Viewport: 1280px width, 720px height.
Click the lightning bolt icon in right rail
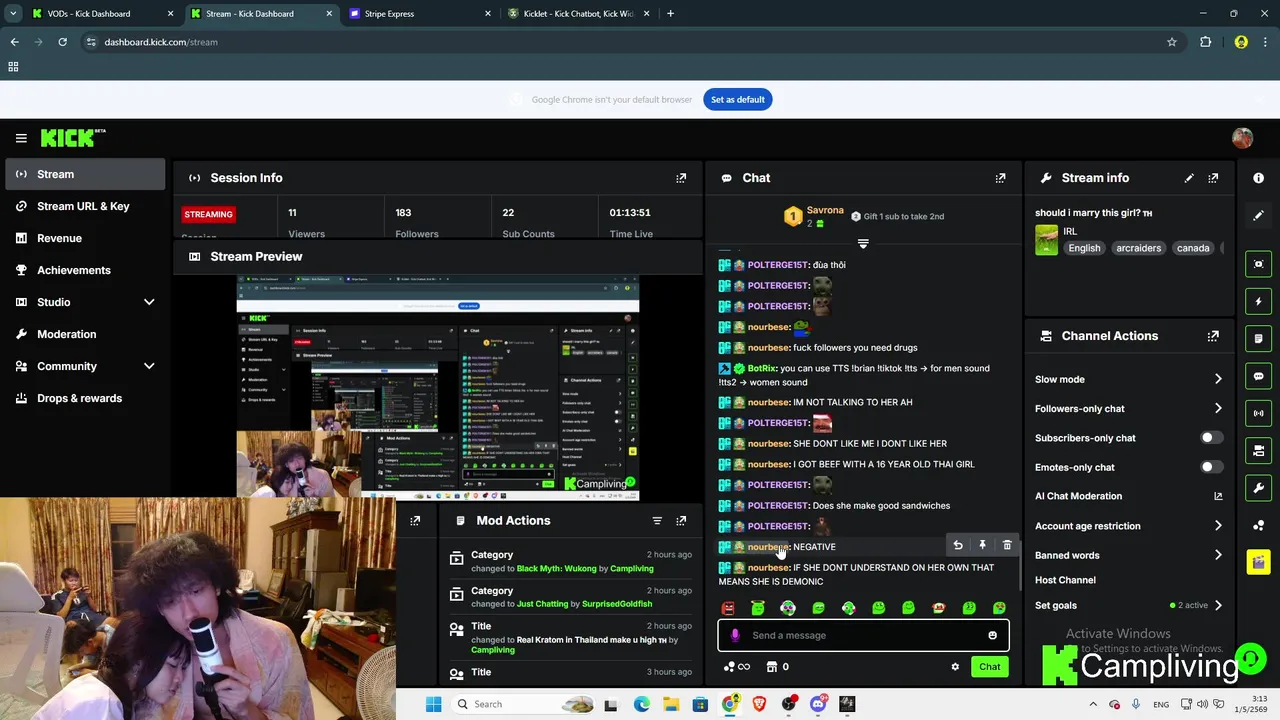(x=1258, y=301)
